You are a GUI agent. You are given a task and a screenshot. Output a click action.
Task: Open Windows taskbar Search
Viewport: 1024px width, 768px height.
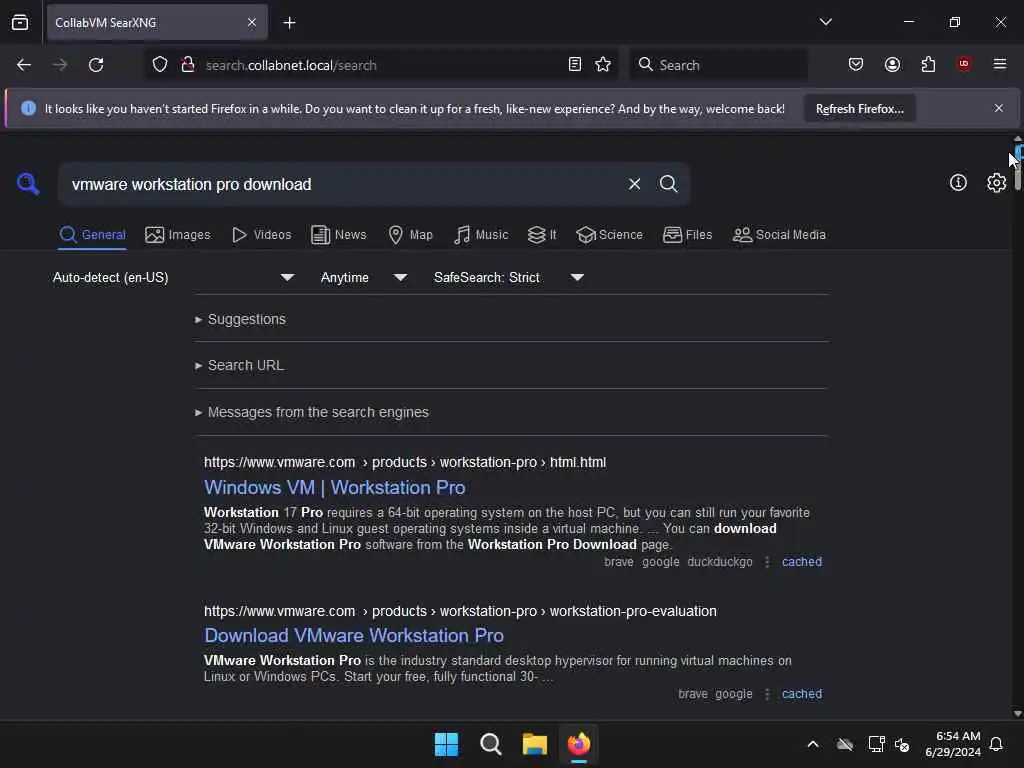(490, 744)
